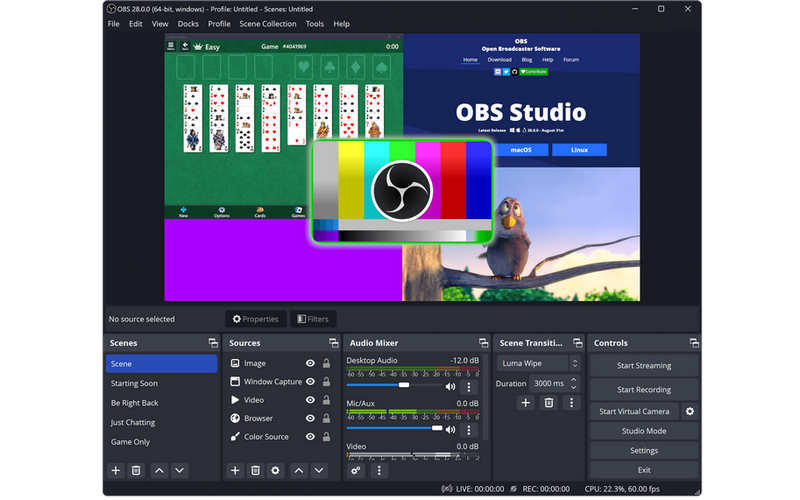Open the Luma Wipe transition dropdown

[x=539, y=364]
